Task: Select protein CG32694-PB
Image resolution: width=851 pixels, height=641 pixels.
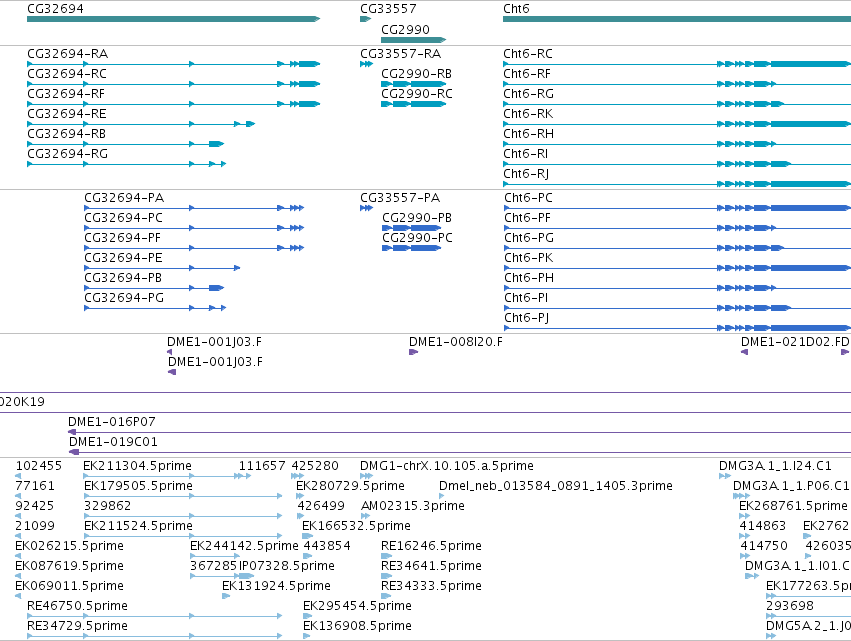Action: click(154, 288)
